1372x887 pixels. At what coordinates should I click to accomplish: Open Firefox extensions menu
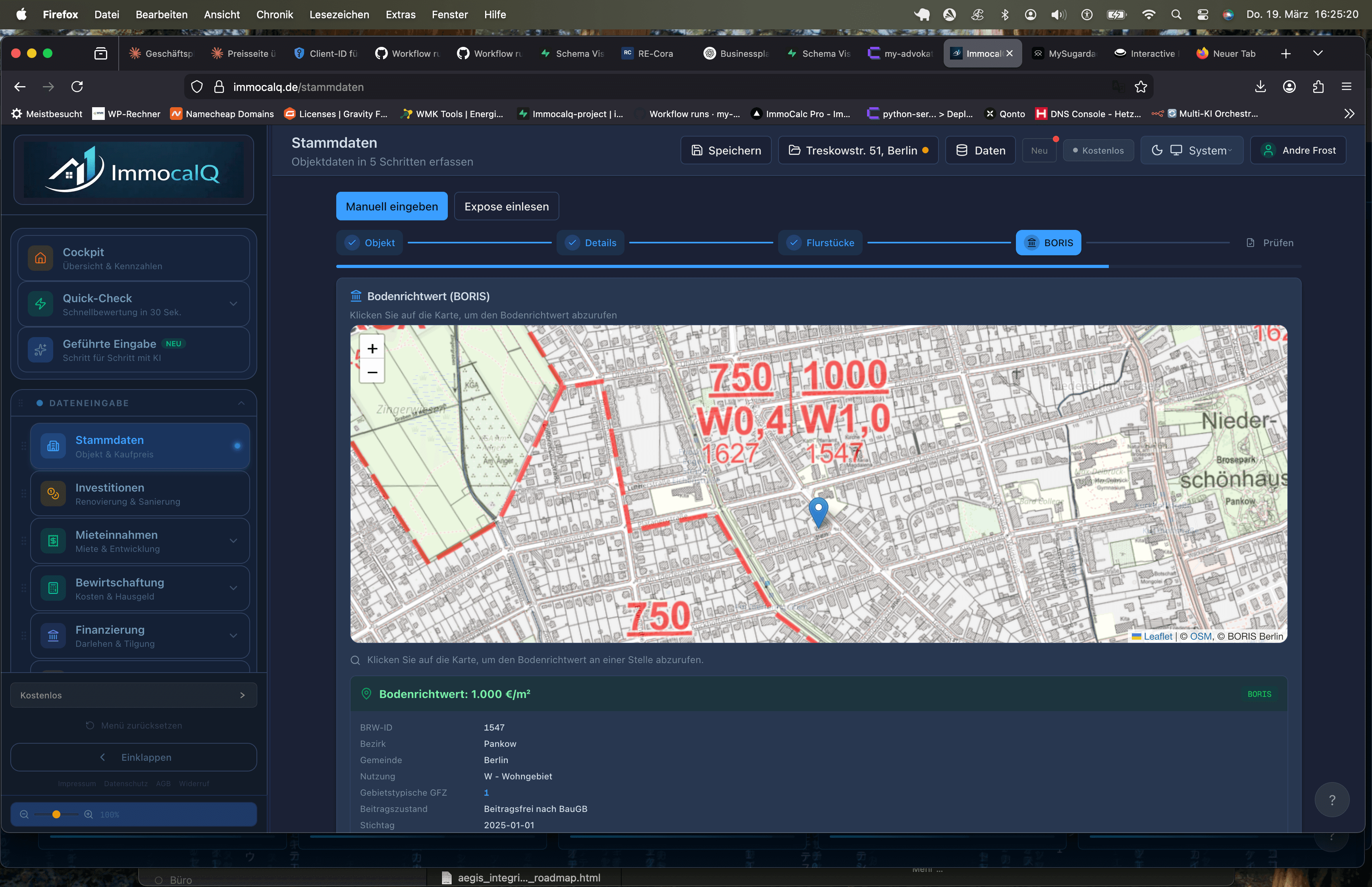coord(1318,87)
